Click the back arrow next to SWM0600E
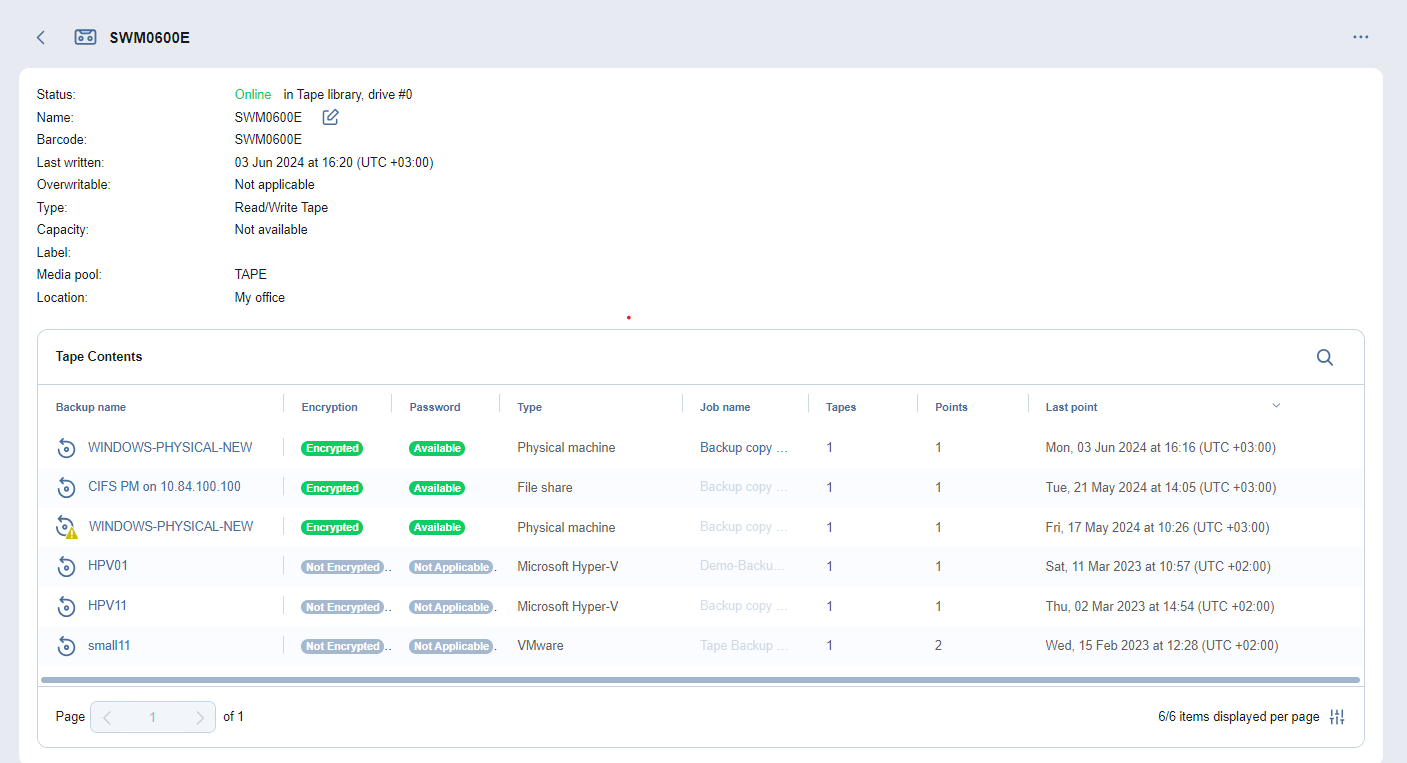Viewport: 1407px width, 763px height. coord(41,37)
